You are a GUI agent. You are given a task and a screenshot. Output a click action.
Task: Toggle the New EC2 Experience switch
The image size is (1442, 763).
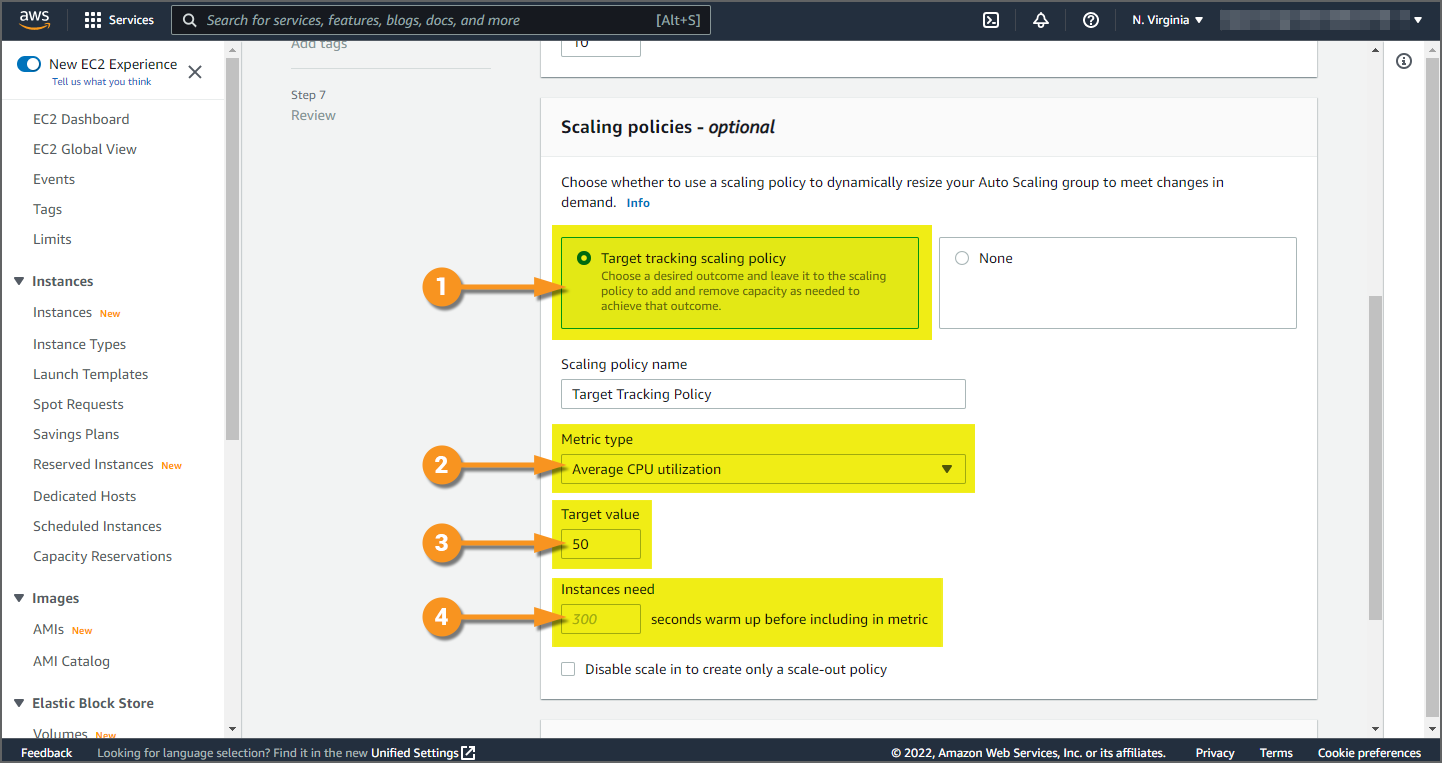click(x=29, y=64)
